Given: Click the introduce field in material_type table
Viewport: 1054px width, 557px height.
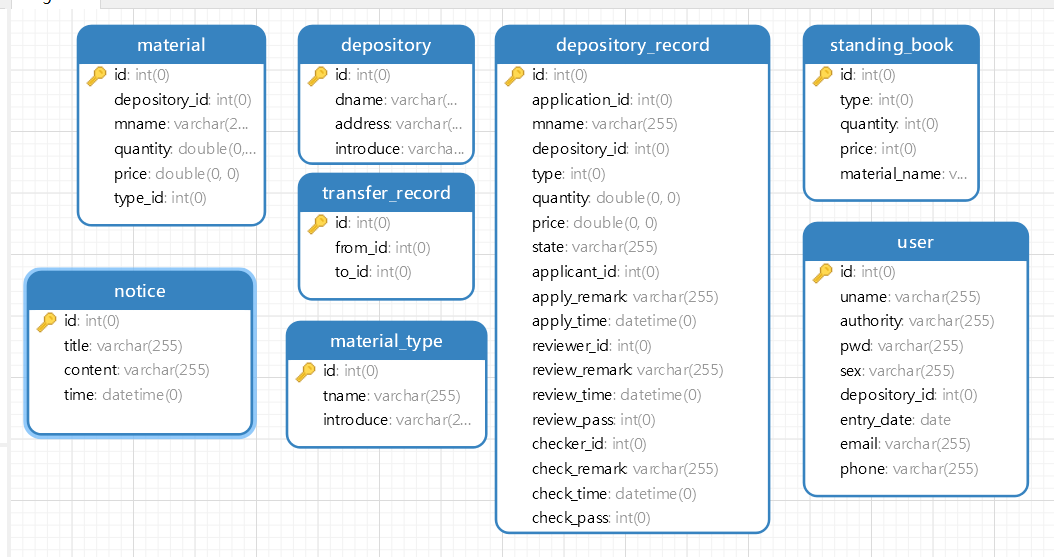Looking at the screenshot, I should [x=397, y=420].
